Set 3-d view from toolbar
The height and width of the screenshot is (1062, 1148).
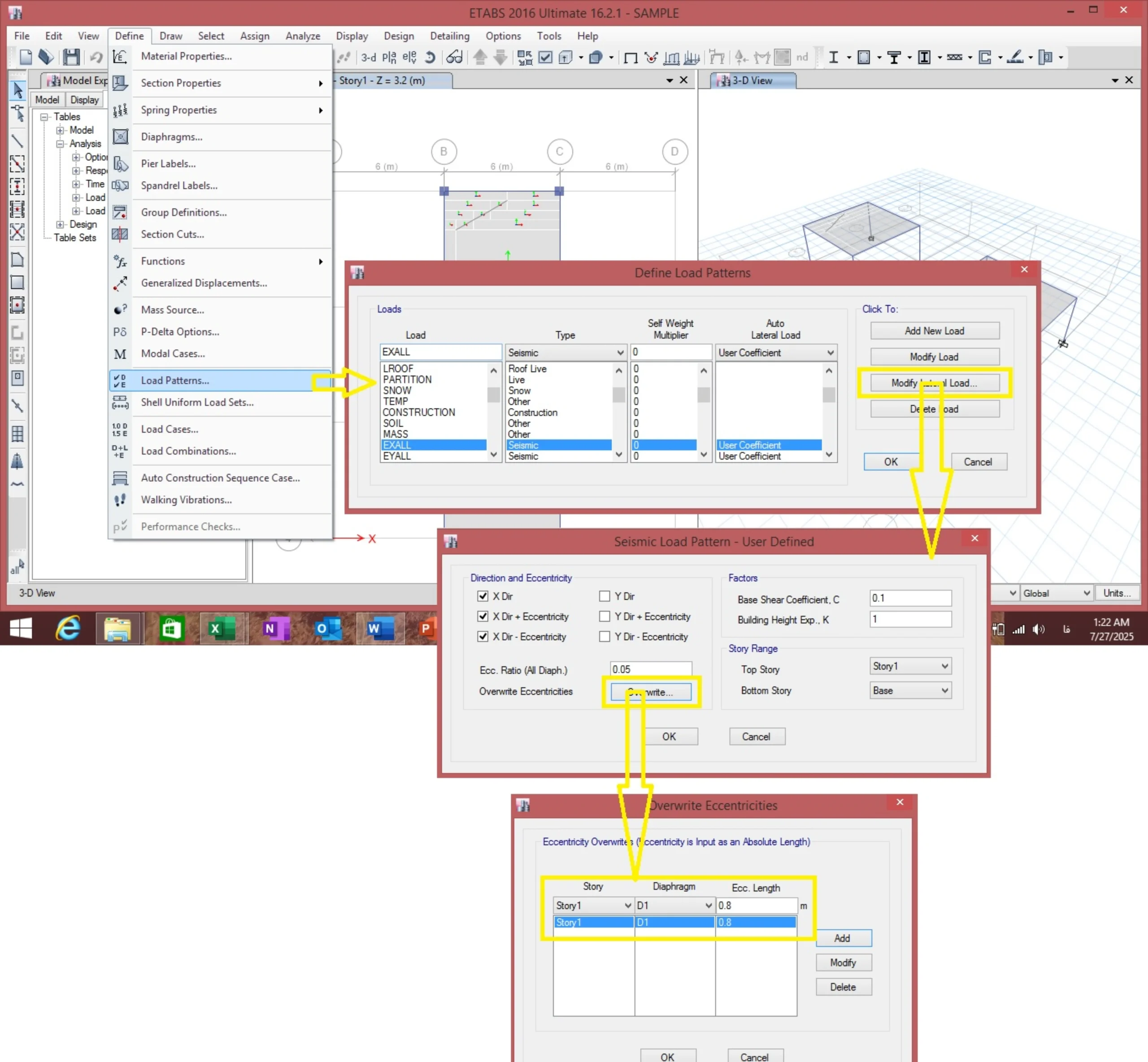coord(368,57)
